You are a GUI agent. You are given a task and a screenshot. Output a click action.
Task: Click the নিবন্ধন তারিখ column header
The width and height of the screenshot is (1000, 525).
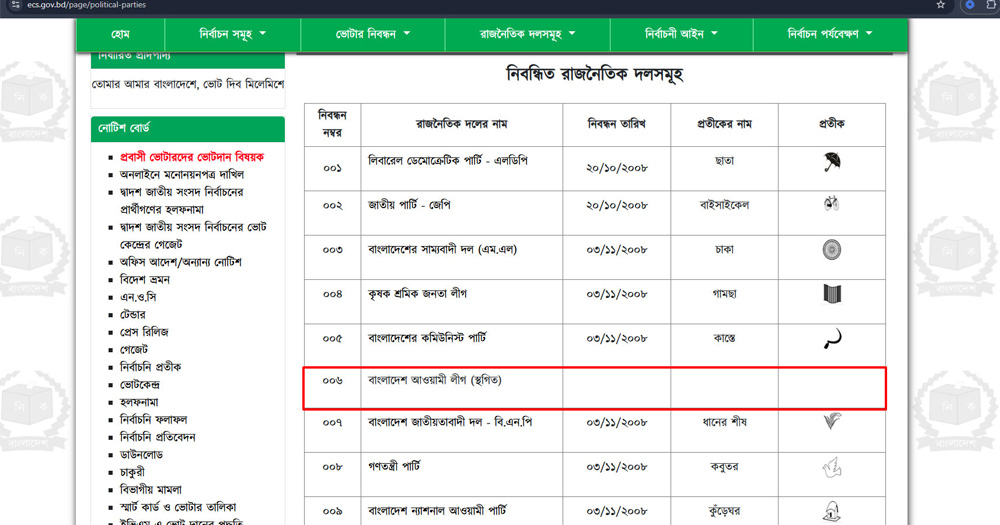(617, 124)
